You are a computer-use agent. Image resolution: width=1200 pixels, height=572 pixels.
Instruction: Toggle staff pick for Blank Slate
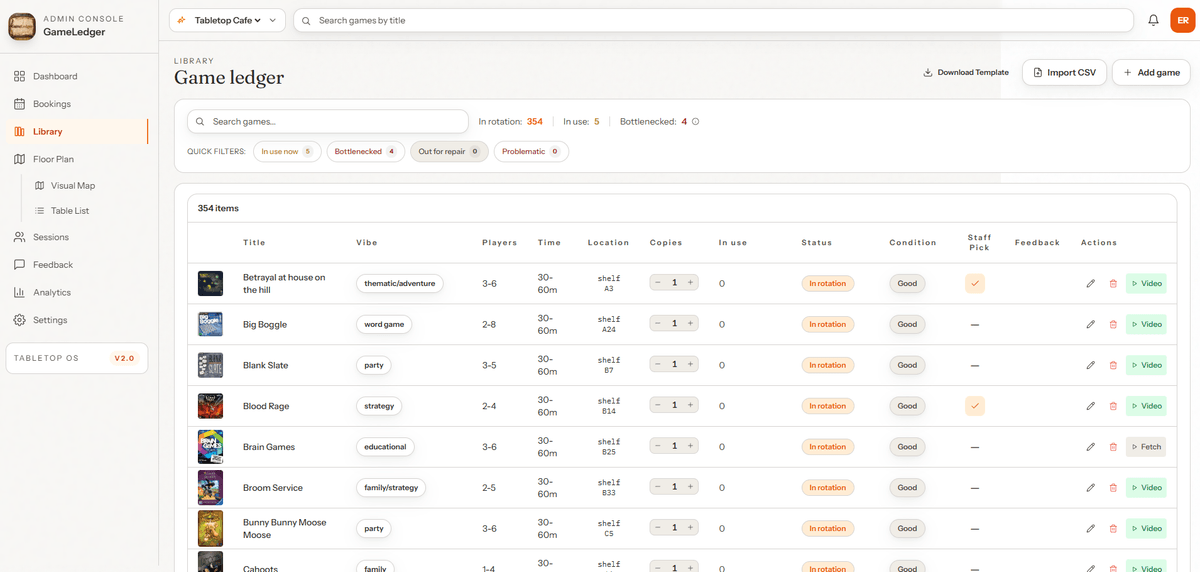coord(975,366)
